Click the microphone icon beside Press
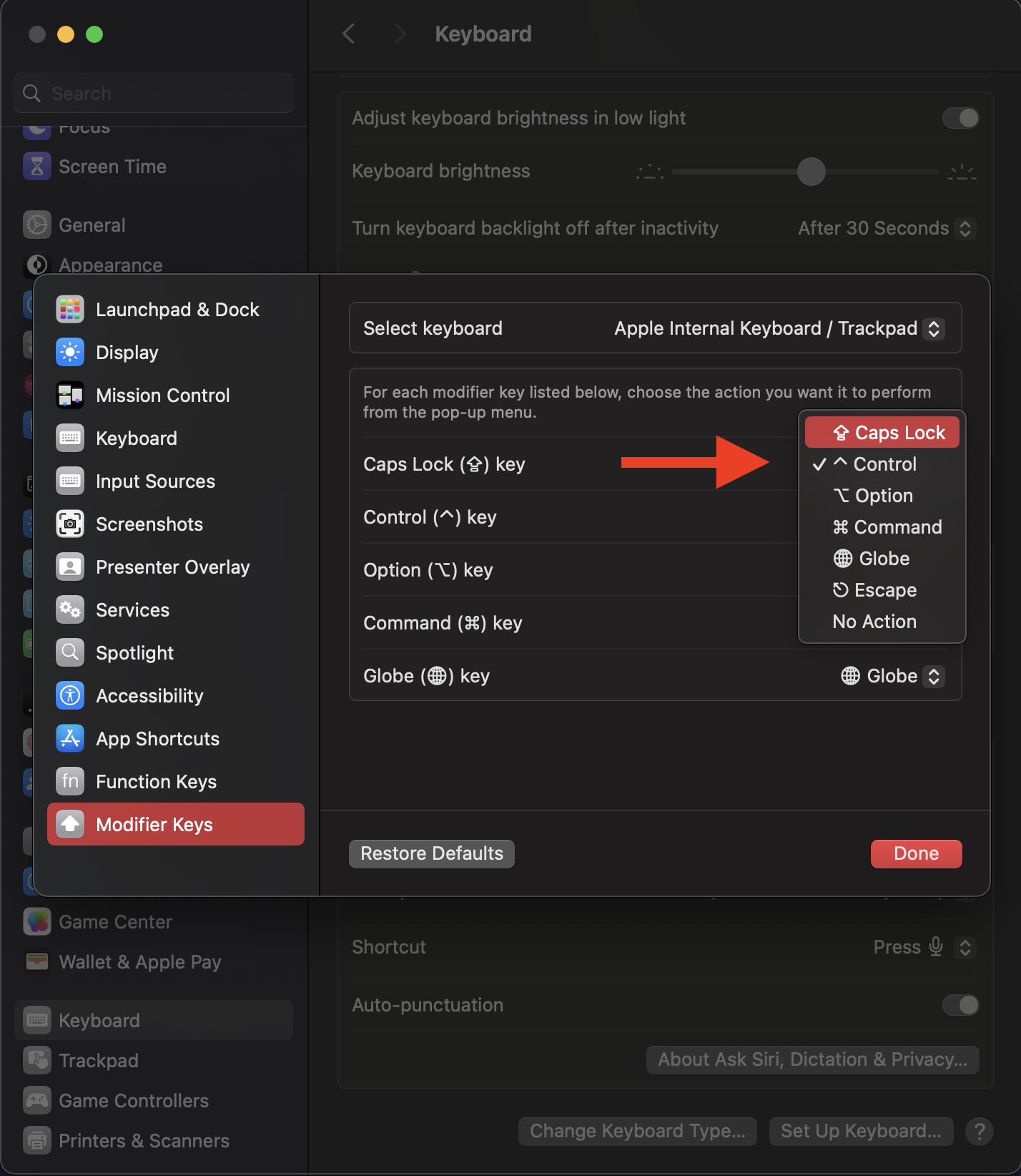Viewport: 1021px width, 1176px height. 936,947
